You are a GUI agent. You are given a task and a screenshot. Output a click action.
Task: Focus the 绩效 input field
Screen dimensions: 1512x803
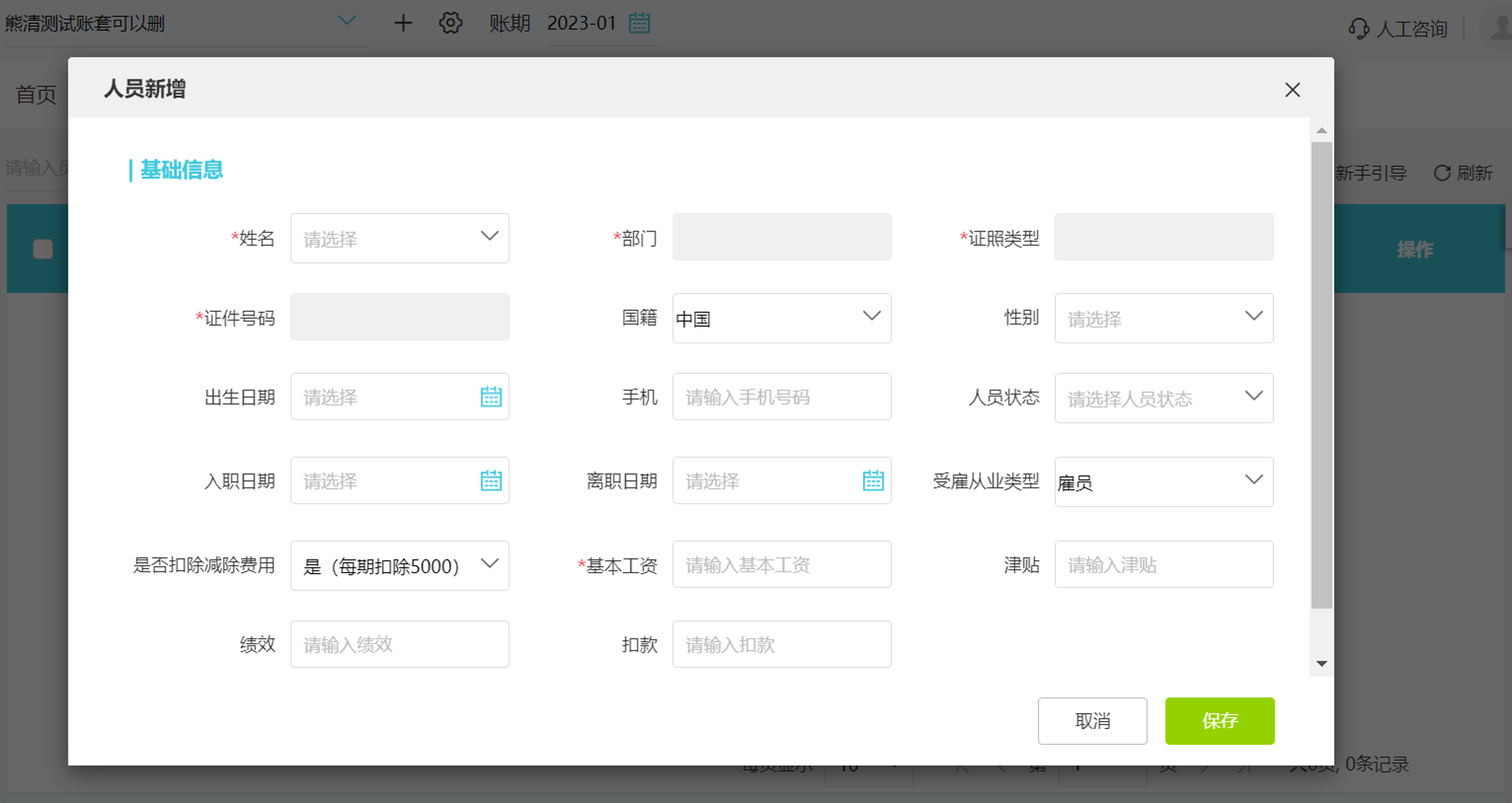[399, 644]
